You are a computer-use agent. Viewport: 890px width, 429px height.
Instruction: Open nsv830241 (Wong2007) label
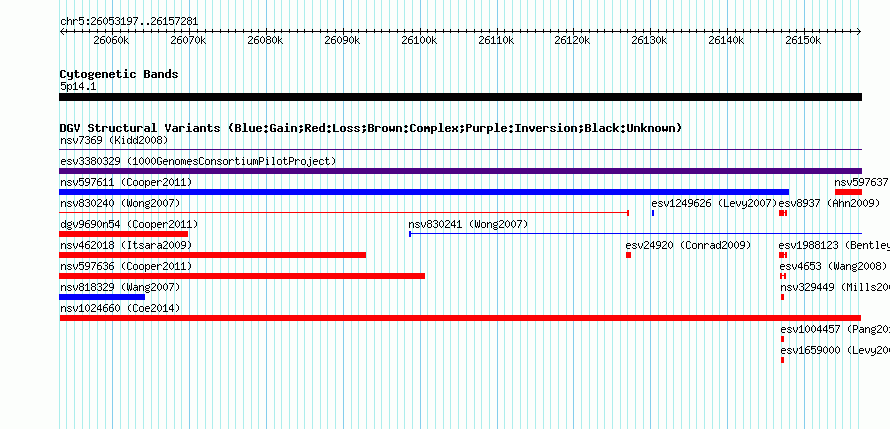pyautogui.click(x=468, y=224)
